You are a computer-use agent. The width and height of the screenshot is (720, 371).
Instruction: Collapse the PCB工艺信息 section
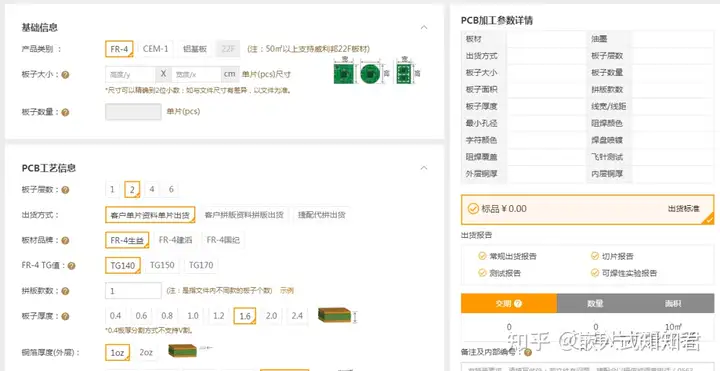point(424,168)
